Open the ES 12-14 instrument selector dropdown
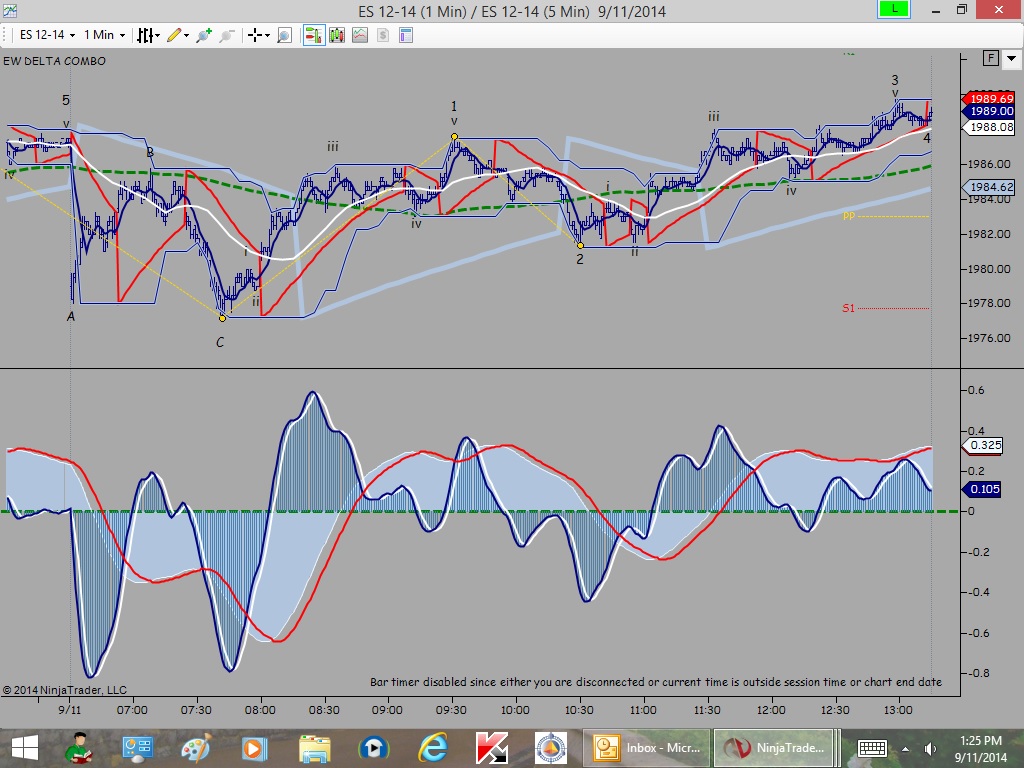The height and width of the screenshot is (768, 1024). click(x=47, y=35)
